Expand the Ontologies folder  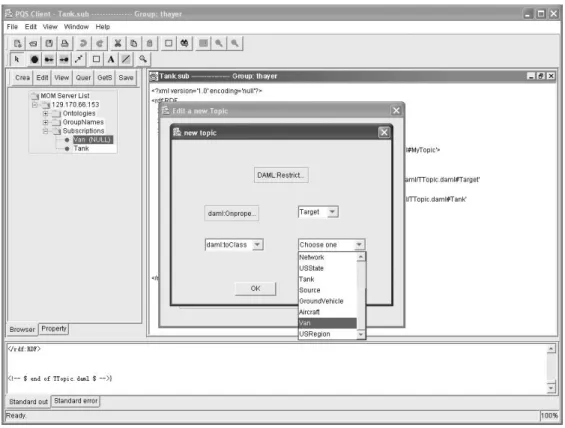point(46,113)
